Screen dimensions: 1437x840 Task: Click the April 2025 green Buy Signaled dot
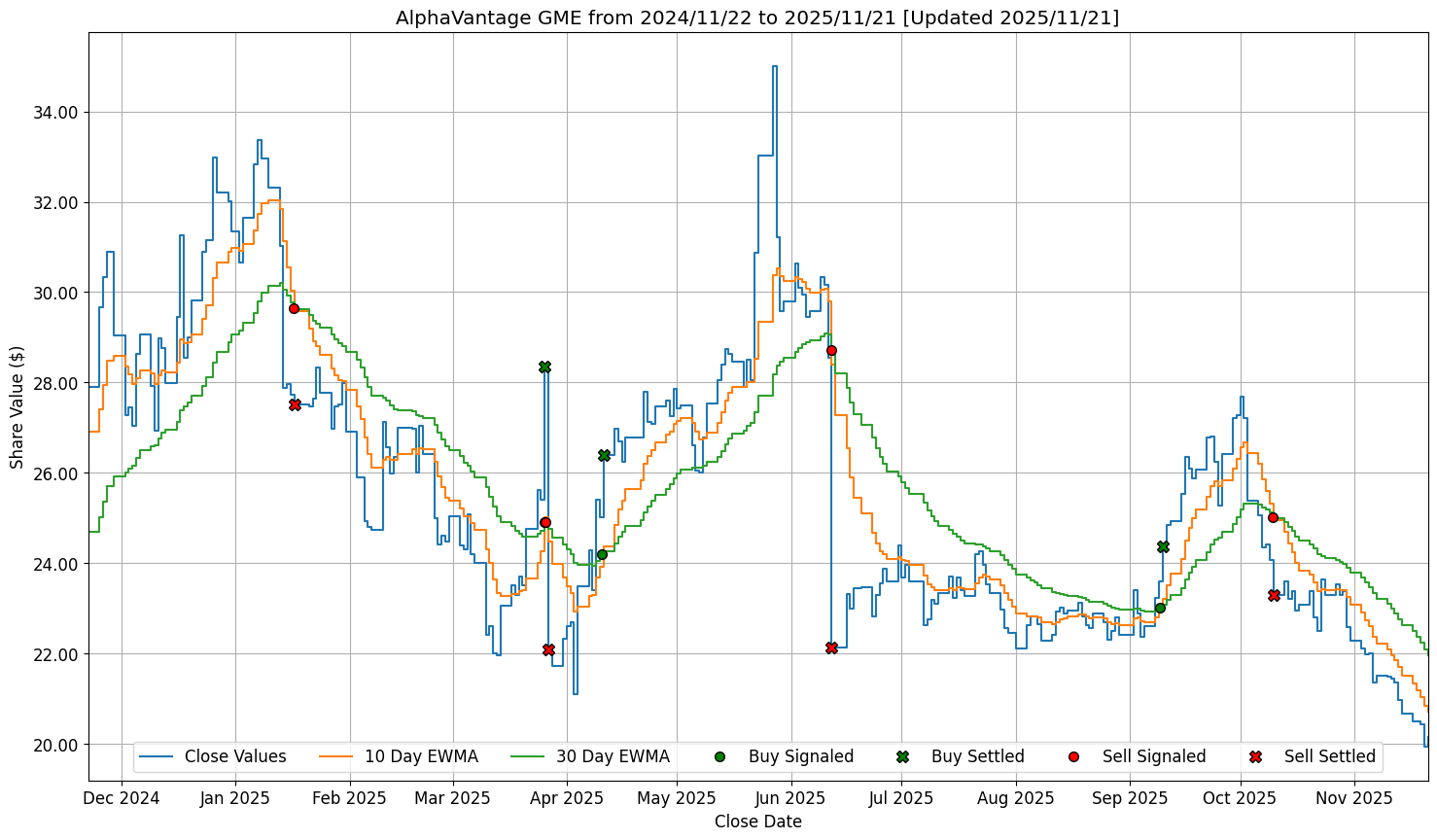(x=602, y=554)
